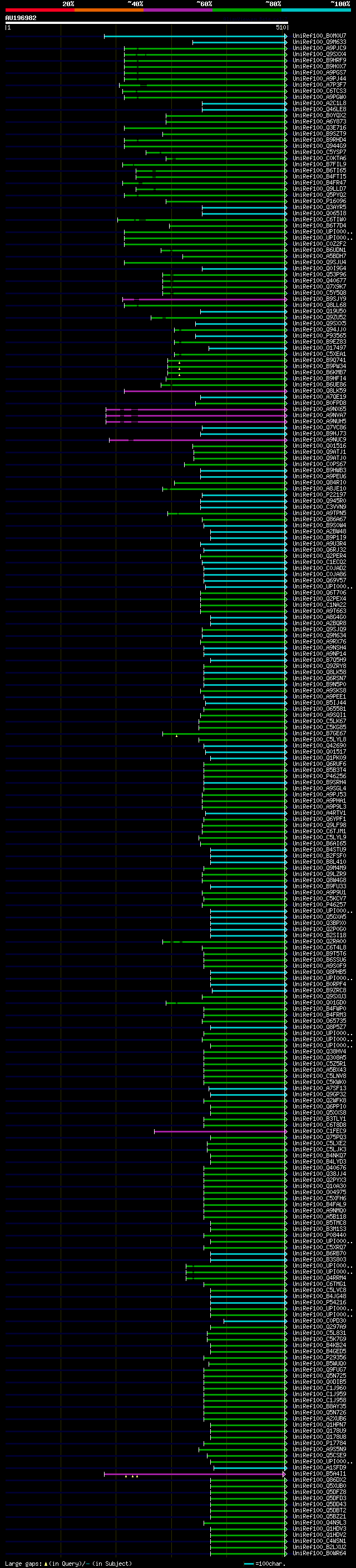Click label UniRef100_A2BW48
Screen dimensions: 356x1568
point(319,531)
